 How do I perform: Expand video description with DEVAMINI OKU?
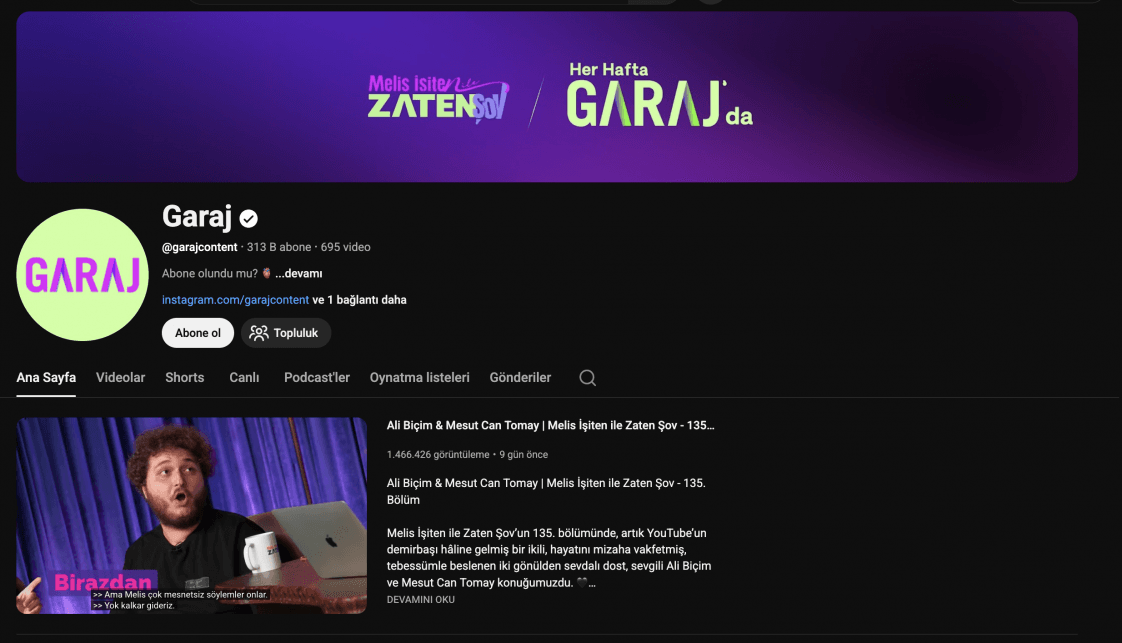[421, 599]
